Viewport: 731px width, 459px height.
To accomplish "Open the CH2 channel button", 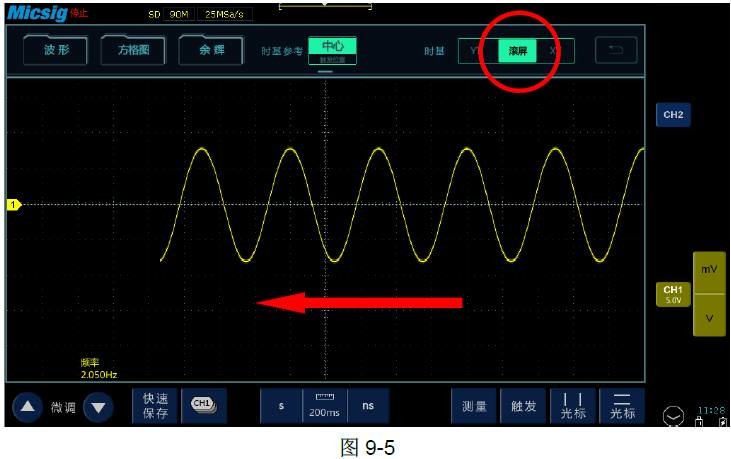I will pos(673,115).
